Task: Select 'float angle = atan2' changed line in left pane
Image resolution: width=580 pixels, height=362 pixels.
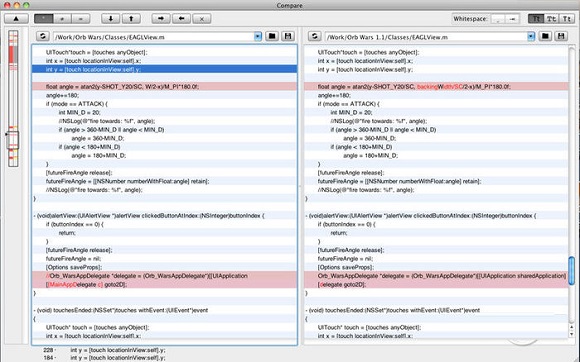Action: (x=165, y=87)
